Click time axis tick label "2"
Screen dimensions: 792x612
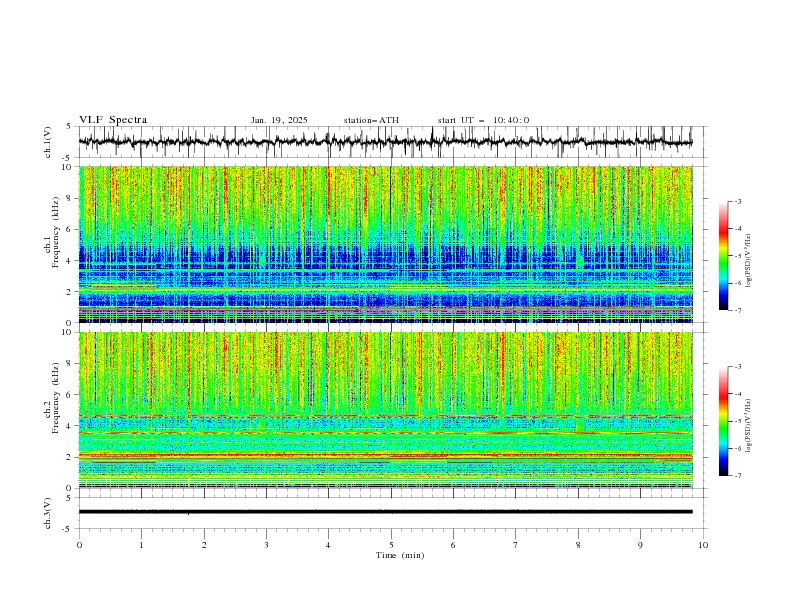204,545
